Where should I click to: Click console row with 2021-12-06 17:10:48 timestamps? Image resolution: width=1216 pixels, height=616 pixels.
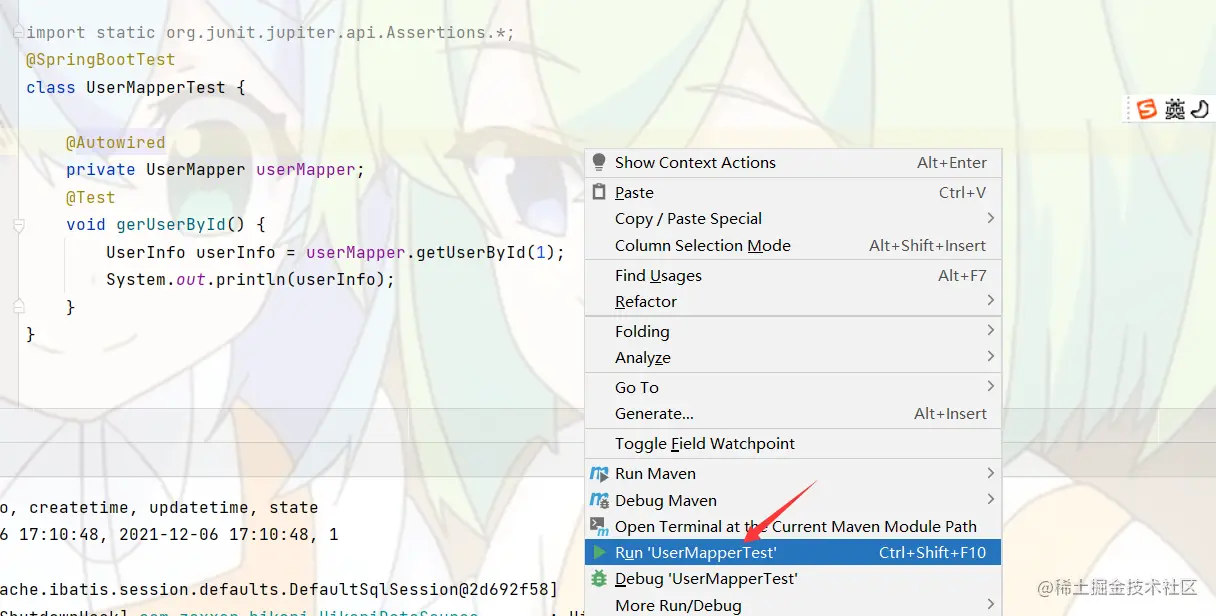pyautogui.click(x=169, y=534)
